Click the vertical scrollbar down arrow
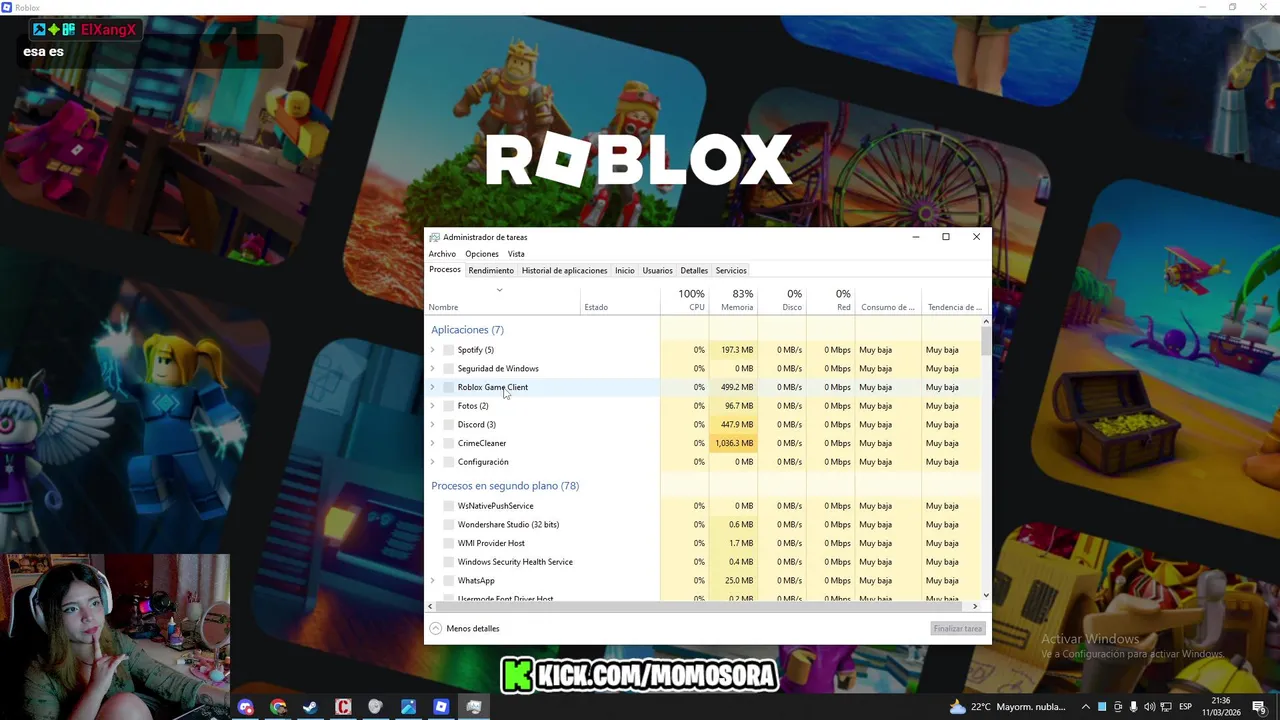 (986, 595)
